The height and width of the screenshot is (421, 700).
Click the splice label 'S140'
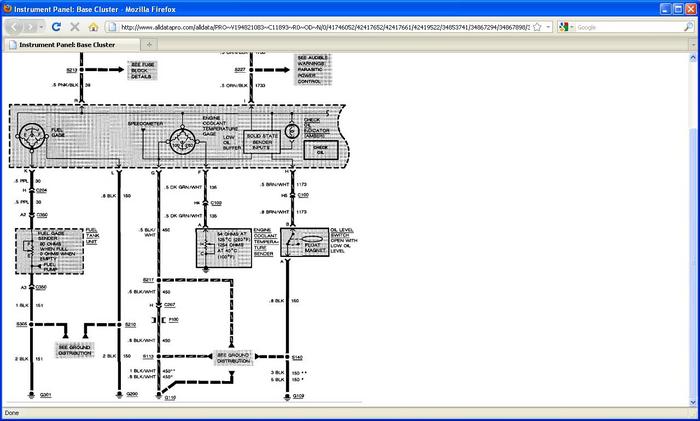[x=297, y=357]
